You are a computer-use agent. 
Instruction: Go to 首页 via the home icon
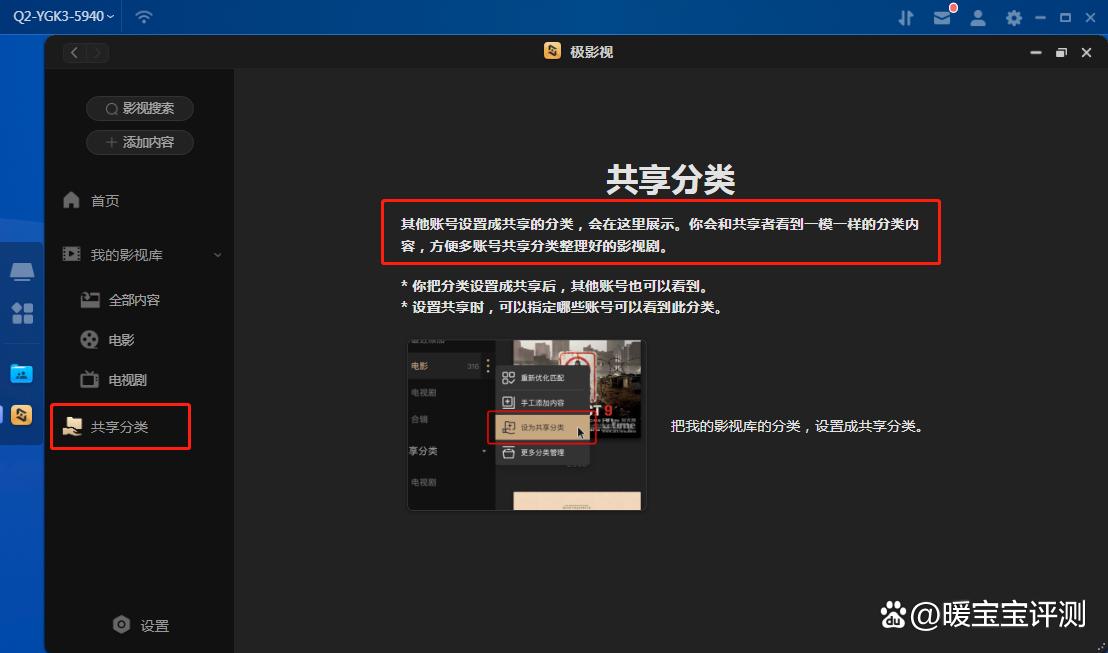click(103, 200)
